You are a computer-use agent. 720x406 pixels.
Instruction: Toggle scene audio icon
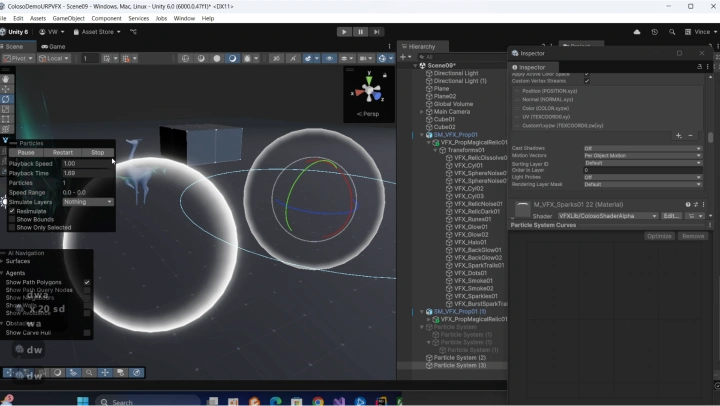point(292,58)
